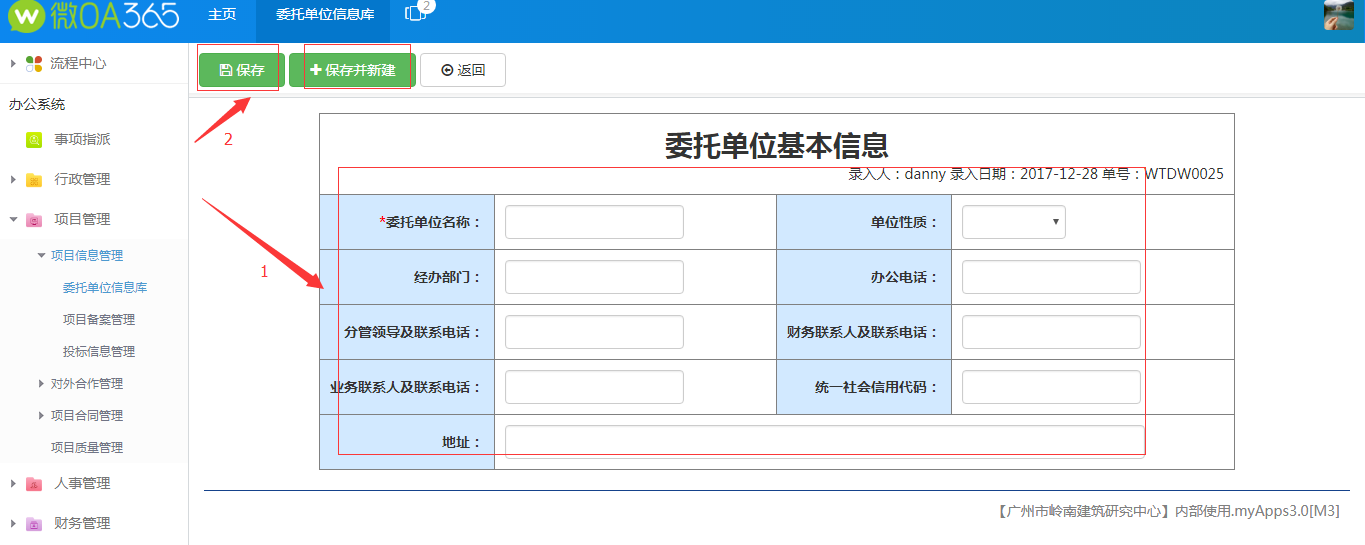1365x545 pixels.
Task: Open the multi-window tabs icon with badge
Action: click(415, 14)
